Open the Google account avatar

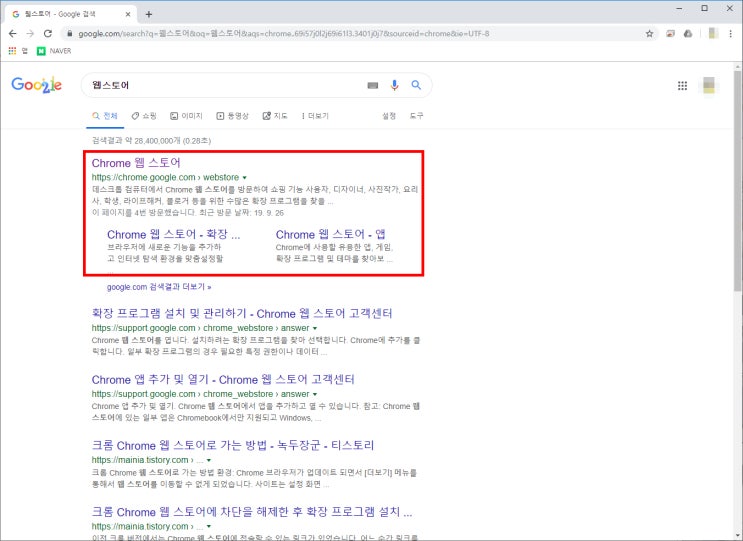709,85
